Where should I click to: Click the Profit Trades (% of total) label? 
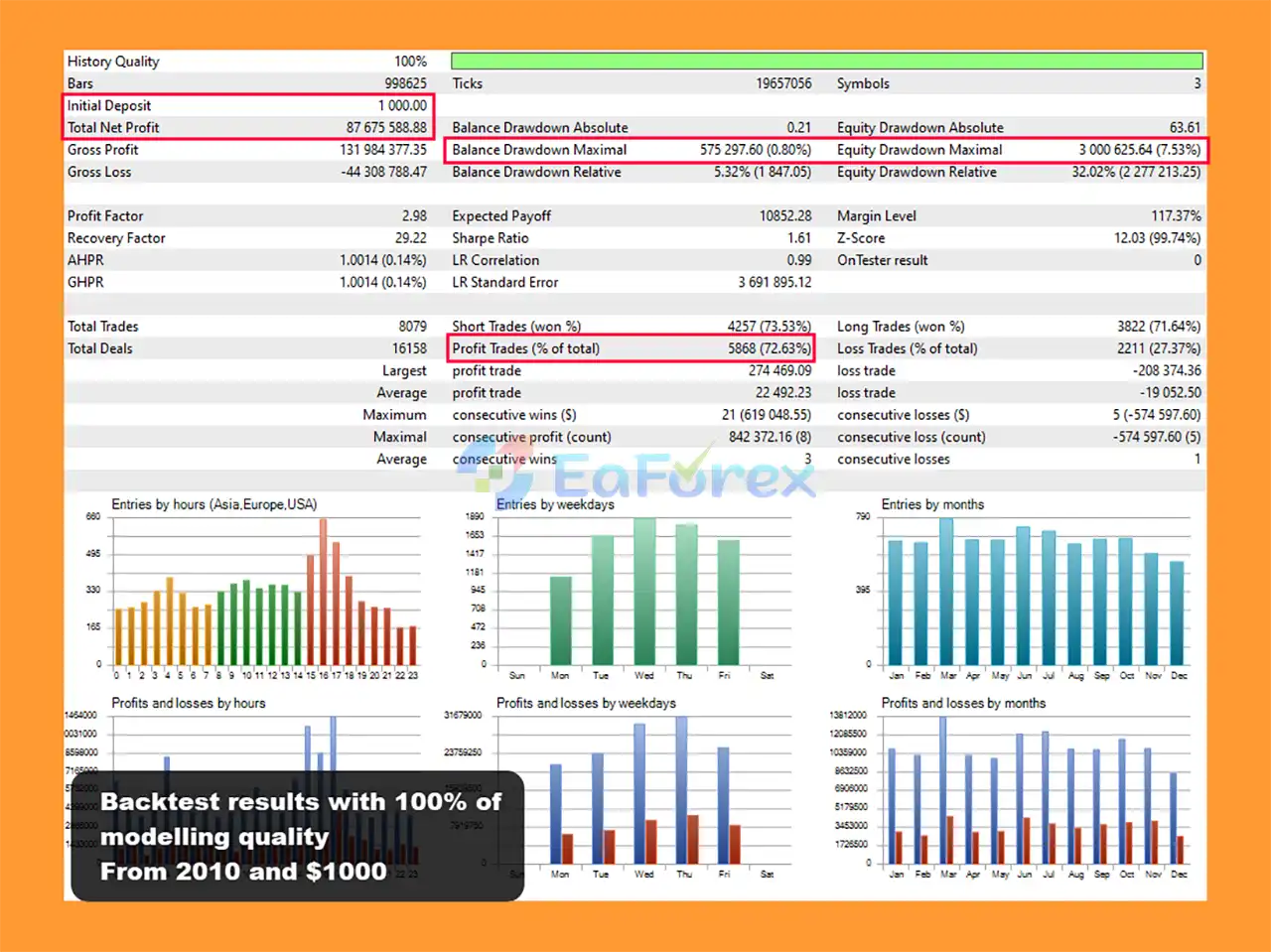coord(525,348)
